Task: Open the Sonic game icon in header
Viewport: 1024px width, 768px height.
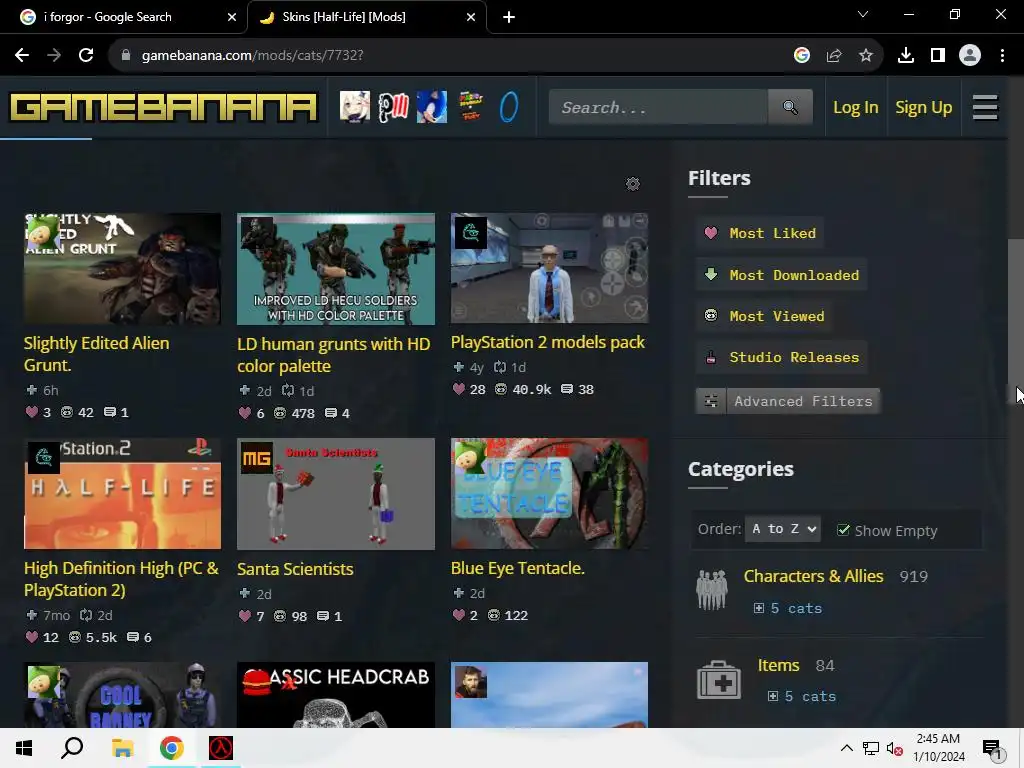Action: tap(432, 107)
